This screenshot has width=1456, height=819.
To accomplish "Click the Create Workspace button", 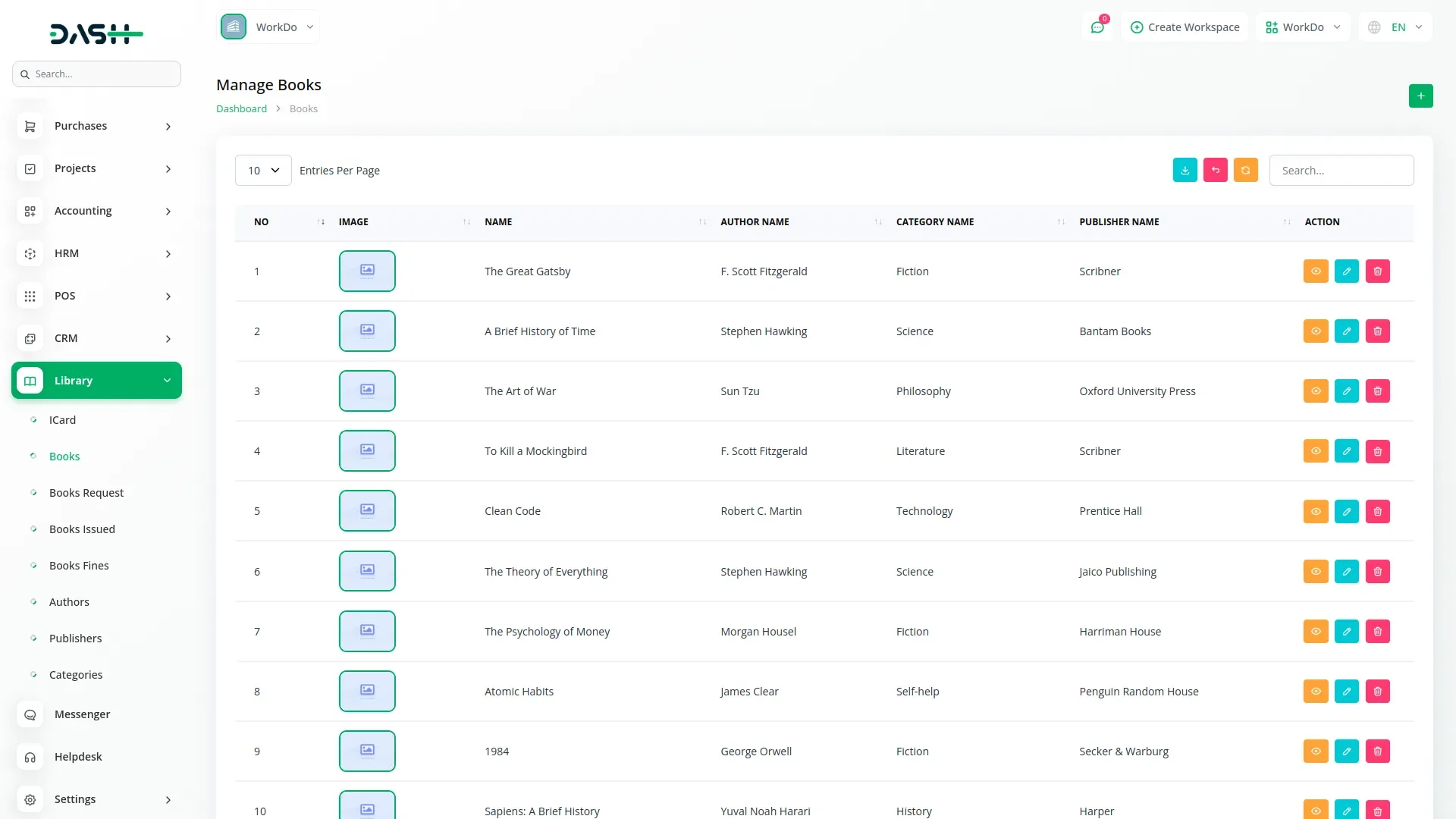I will pyautogui.click(x=1185, y=27).
